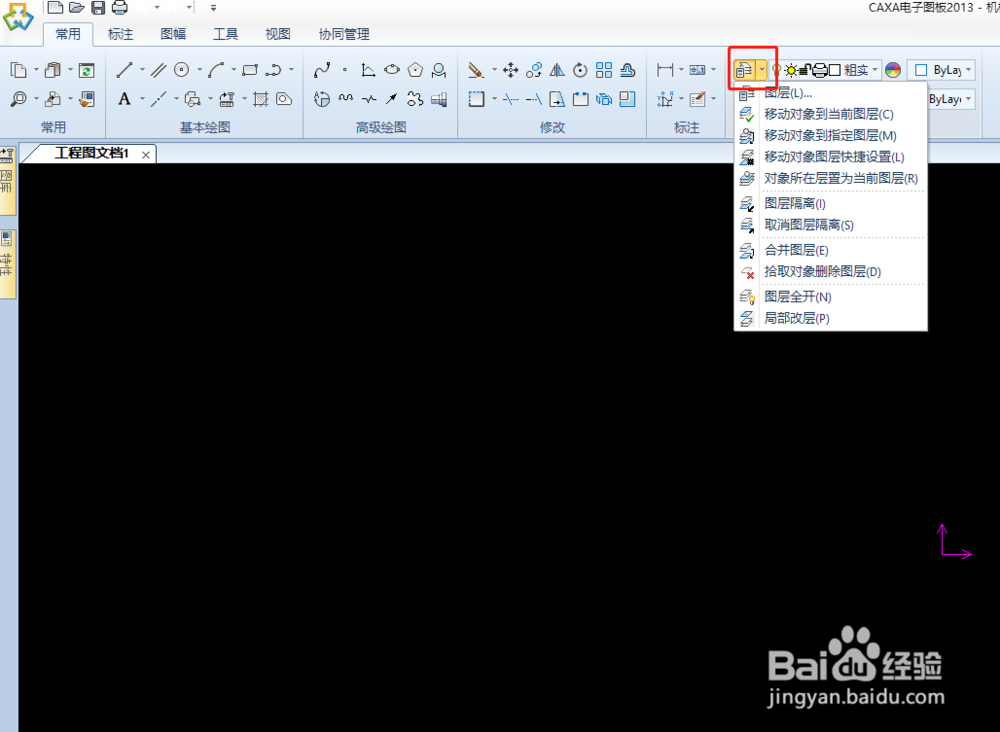This screenshot has width=1000, height=732.
Task: Expand the Circle tool dropdown arrow
Action: (x=199, y=70)
